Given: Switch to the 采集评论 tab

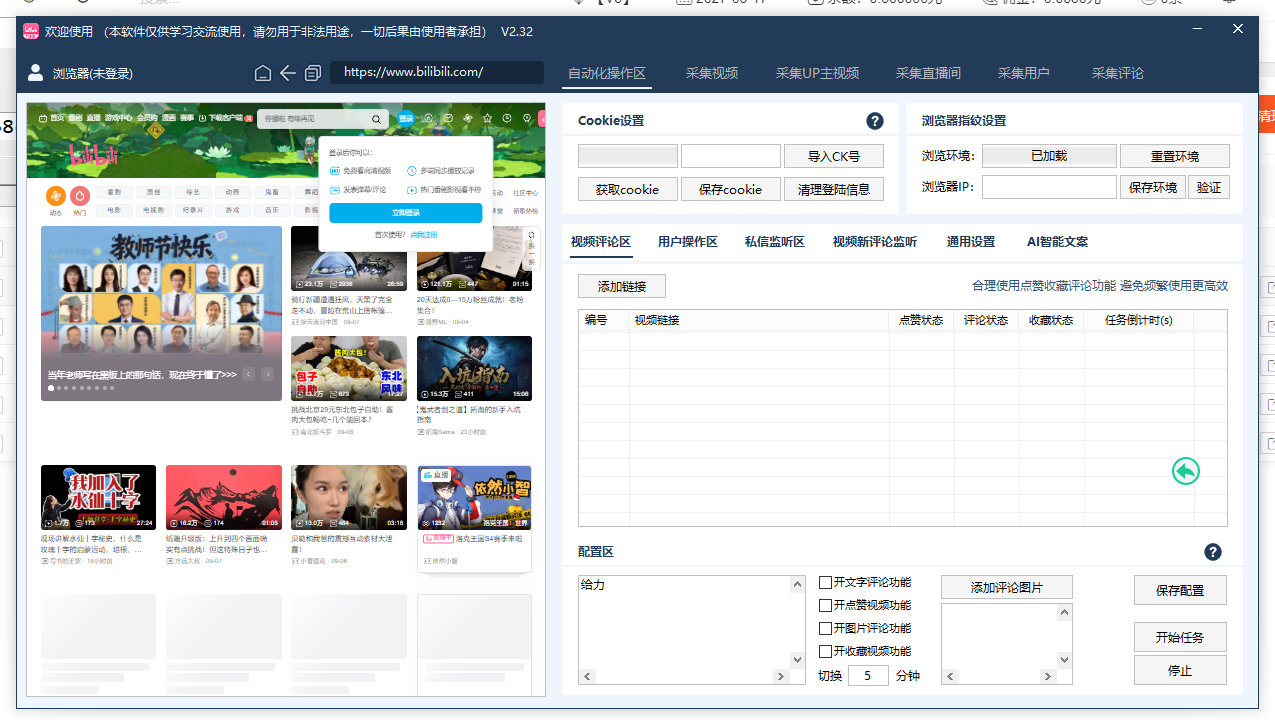Looking at the screenshot, I should (1118, 73).
